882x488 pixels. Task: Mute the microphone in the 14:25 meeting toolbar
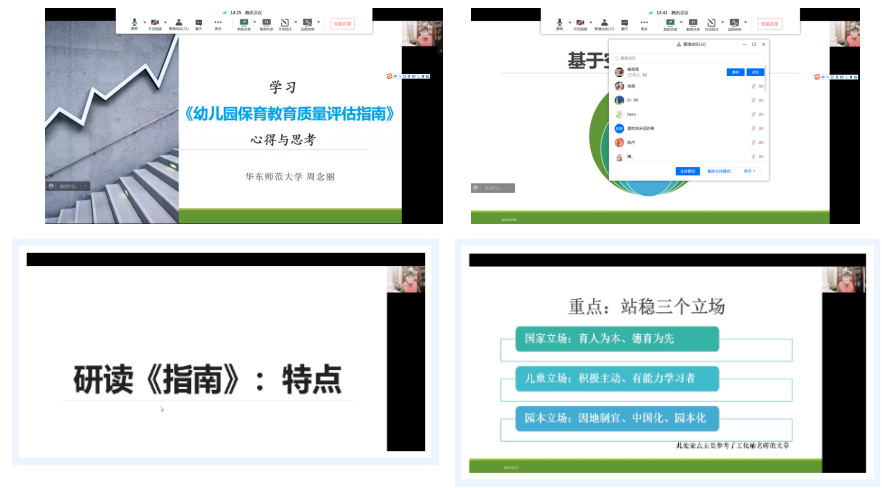pyautogui.click(x=134, y=21)
